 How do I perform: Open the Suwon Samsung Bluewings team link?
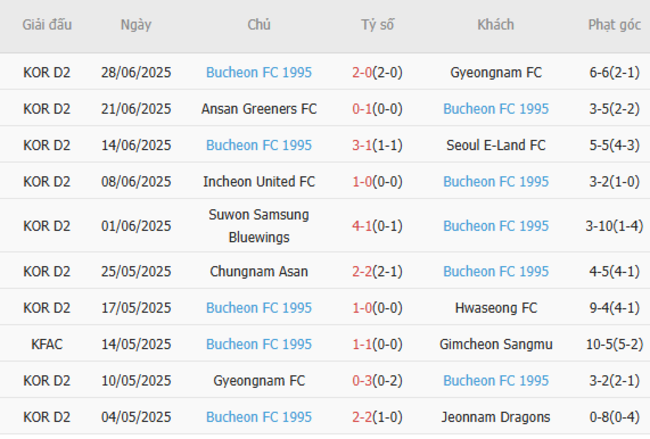[x=259, y=225]
